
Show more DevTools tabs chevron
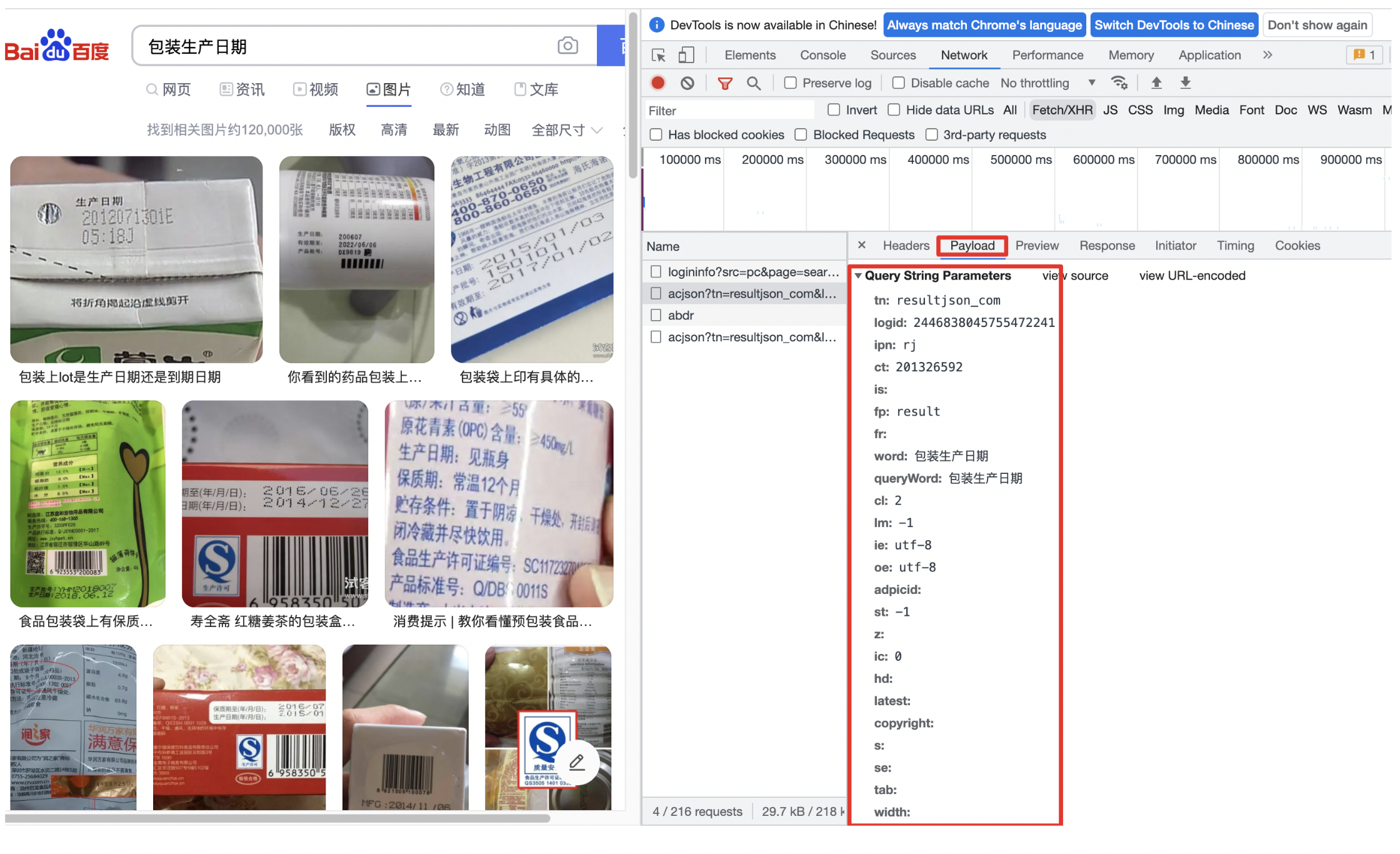coord(1267,55)
